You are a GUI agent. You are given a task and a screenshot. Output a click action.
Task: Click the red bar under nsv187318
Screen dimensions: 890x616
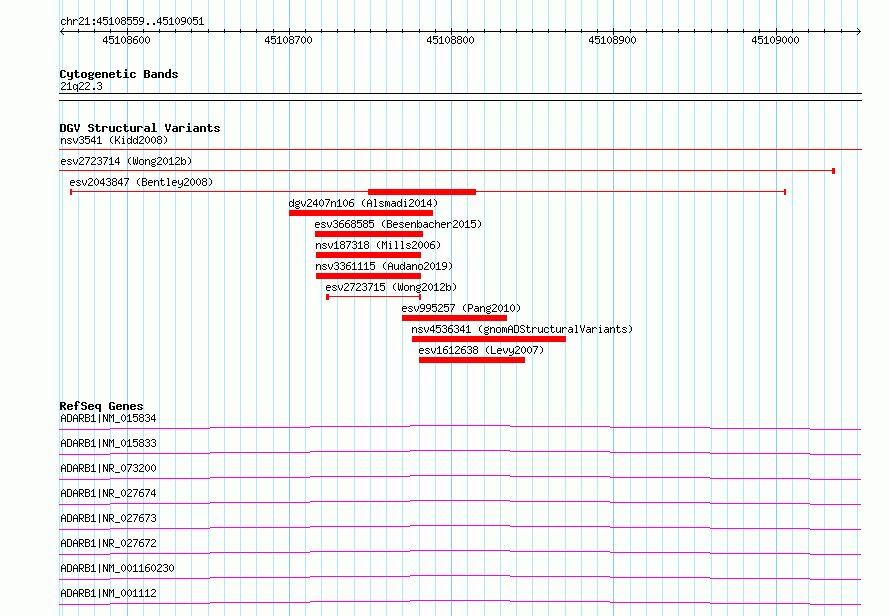(368, 255)
